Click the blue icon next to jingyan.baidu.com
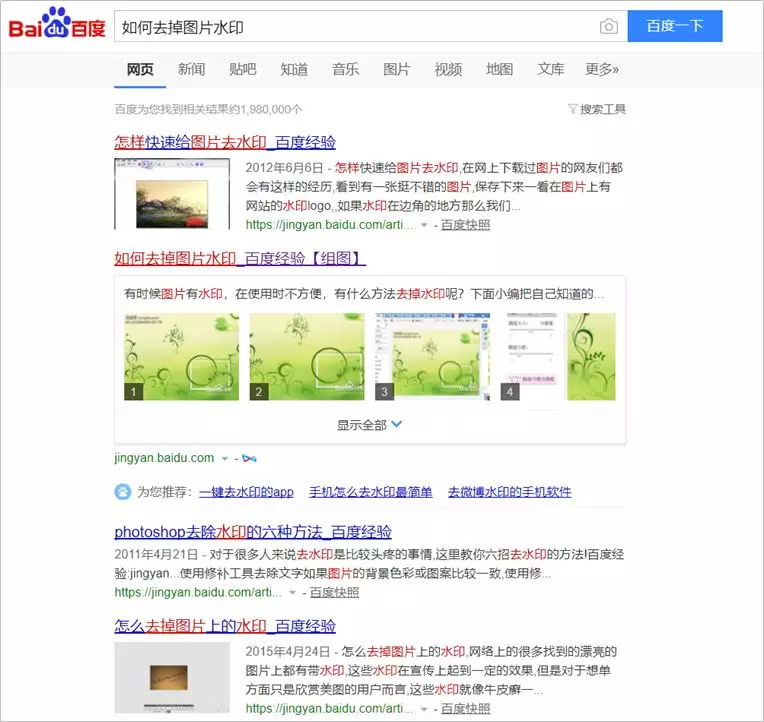This screenshot has height=722, width=764. 249,458
